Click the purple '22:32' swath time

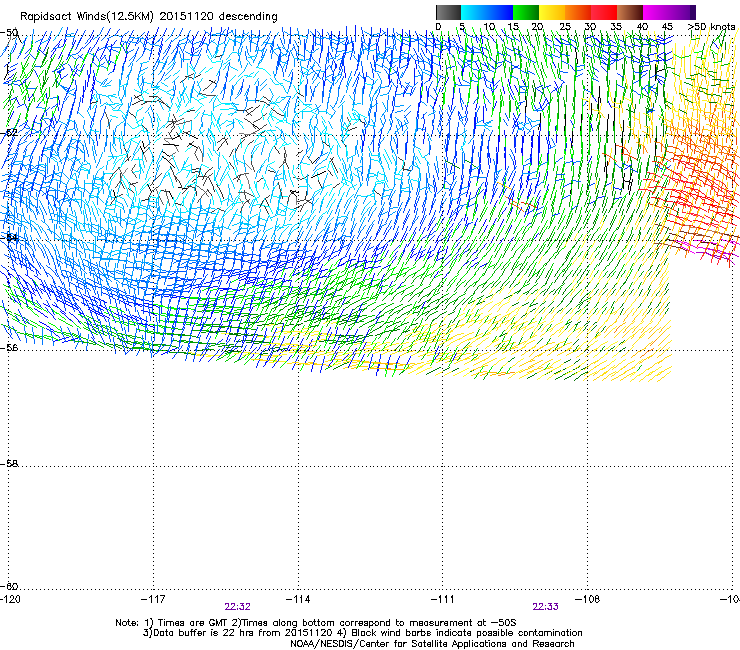[x=237, y=607]
